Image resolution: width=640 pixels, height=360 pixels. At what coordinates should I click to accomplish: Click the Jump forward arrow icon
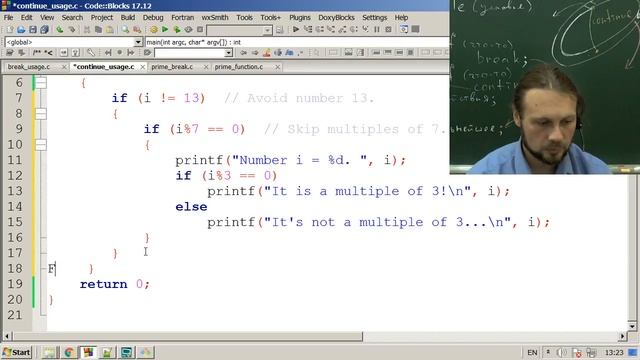pyautogui.click(x=255, y=52)
